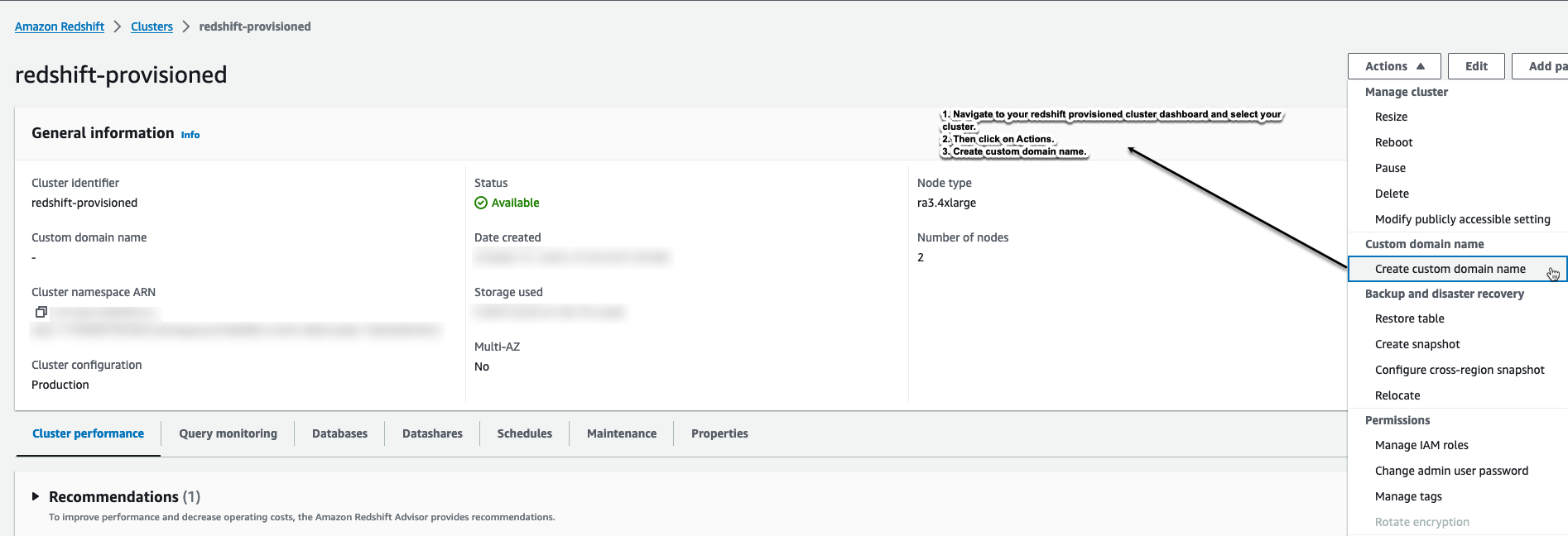This screenshot has height=536, width=1568.
Task: Select Modify publicly accessible setting
Action: [1462, 219]
